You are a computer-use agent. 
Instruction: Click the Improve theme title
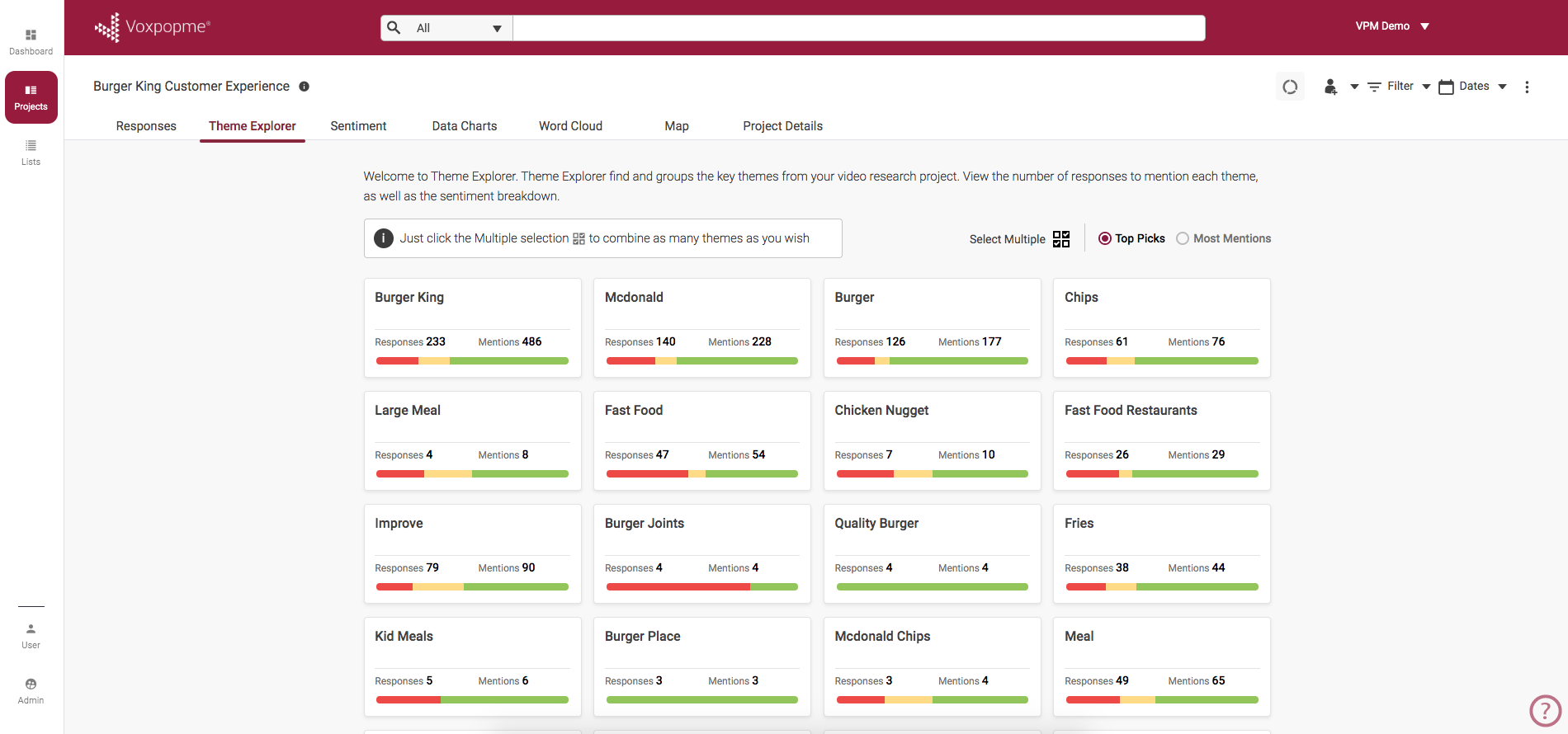click(x=399, y=524)
